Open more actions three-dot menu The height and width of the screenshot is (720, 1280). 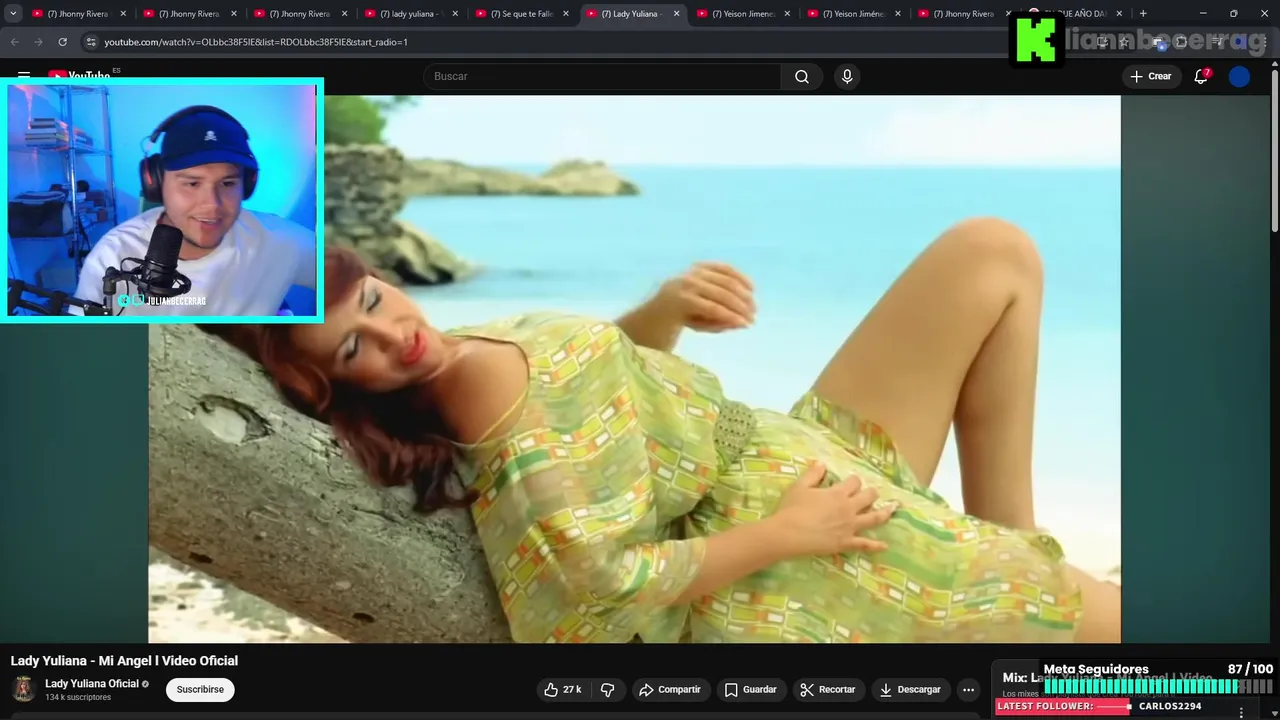(968, 690)
